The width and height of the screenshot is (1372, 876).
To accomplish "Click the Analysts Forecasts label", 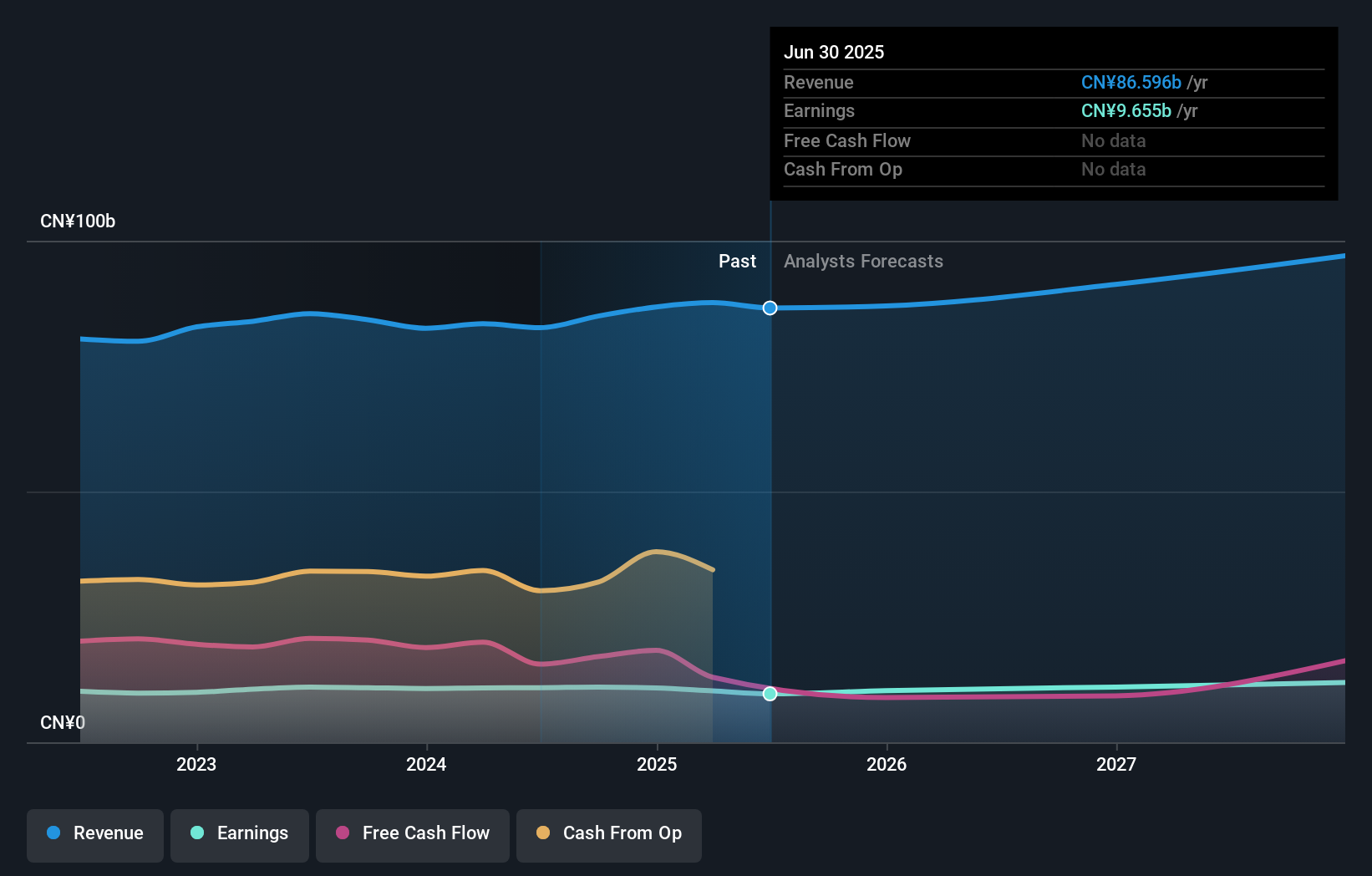I will coord(863,261).
